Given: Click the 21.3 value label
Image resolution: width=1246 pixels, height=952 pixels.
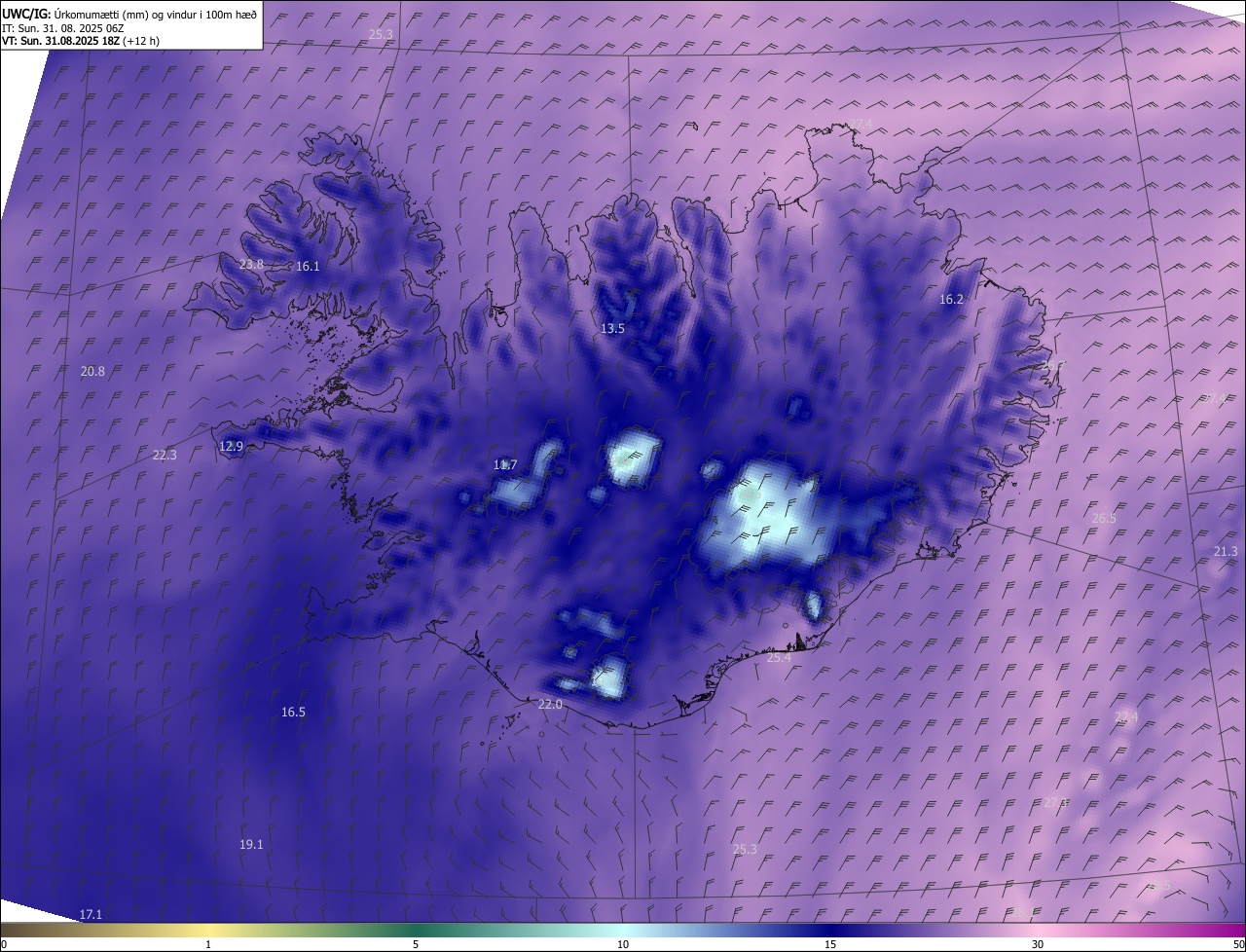Looking at the screenshot, I should (x=1226, y=551).
